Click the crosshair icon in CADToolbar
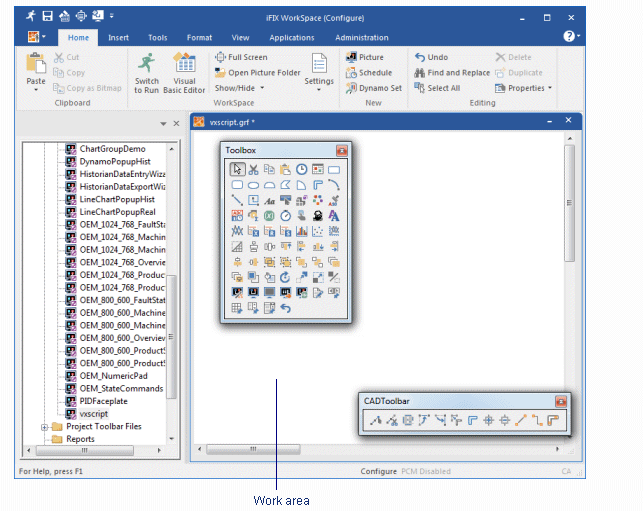This screenshot has height=511, width=643. pyautogui.click(x=488, y=420)
